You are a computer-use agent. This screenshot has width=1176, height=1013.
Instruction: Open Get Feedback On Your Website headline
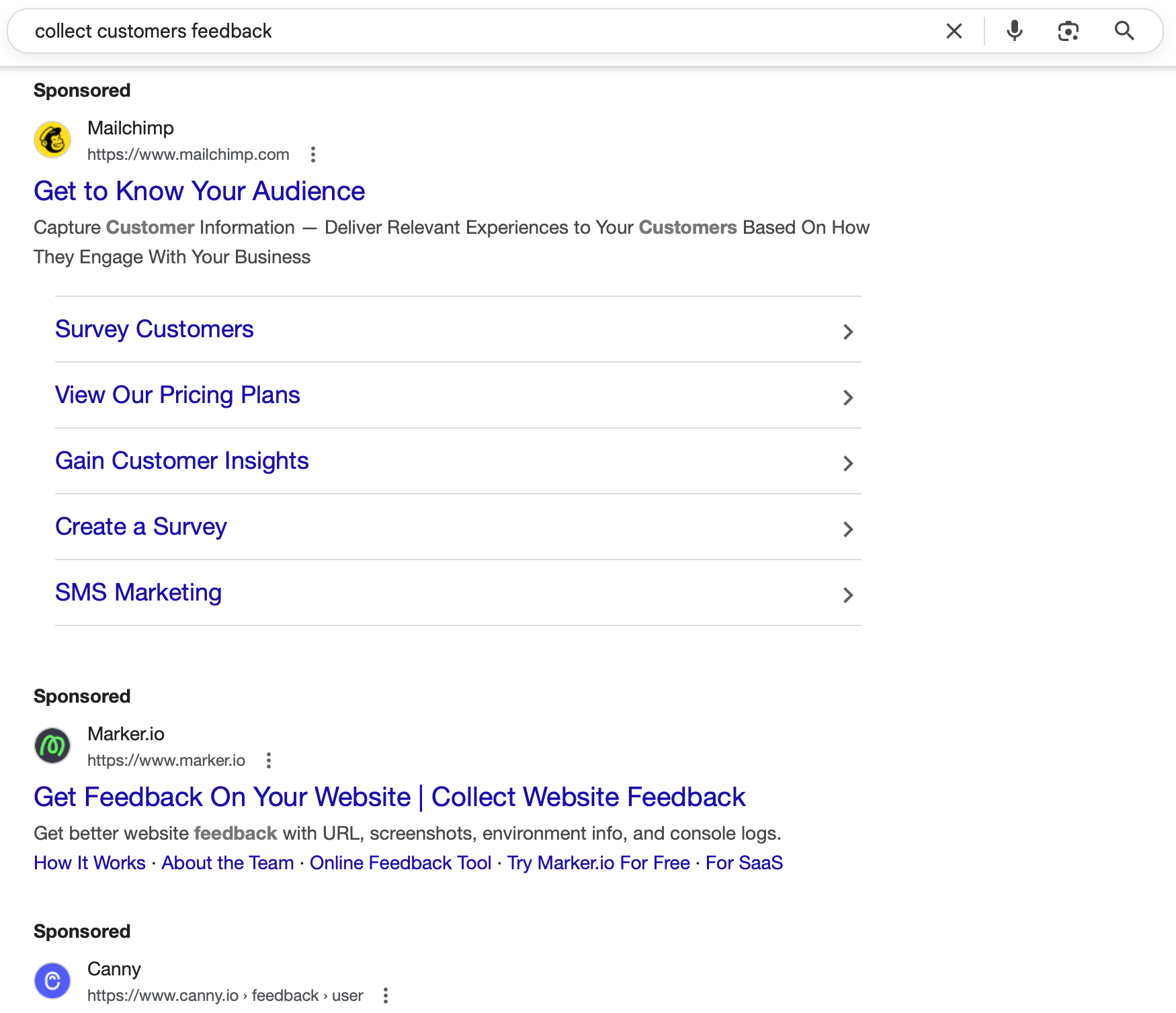[x=390, y=797]
